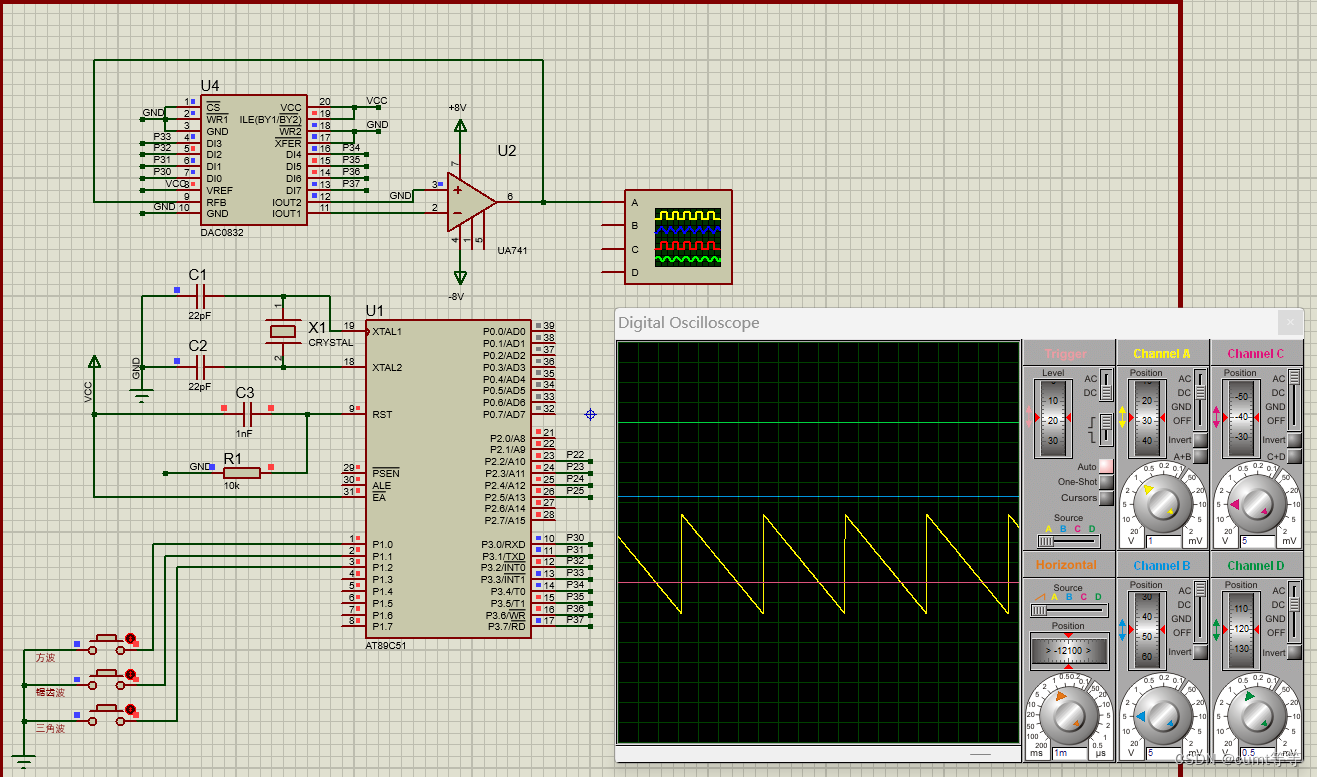Select the oscilloscope instrument component
The image size is (1317, 777).
(677, 237)
